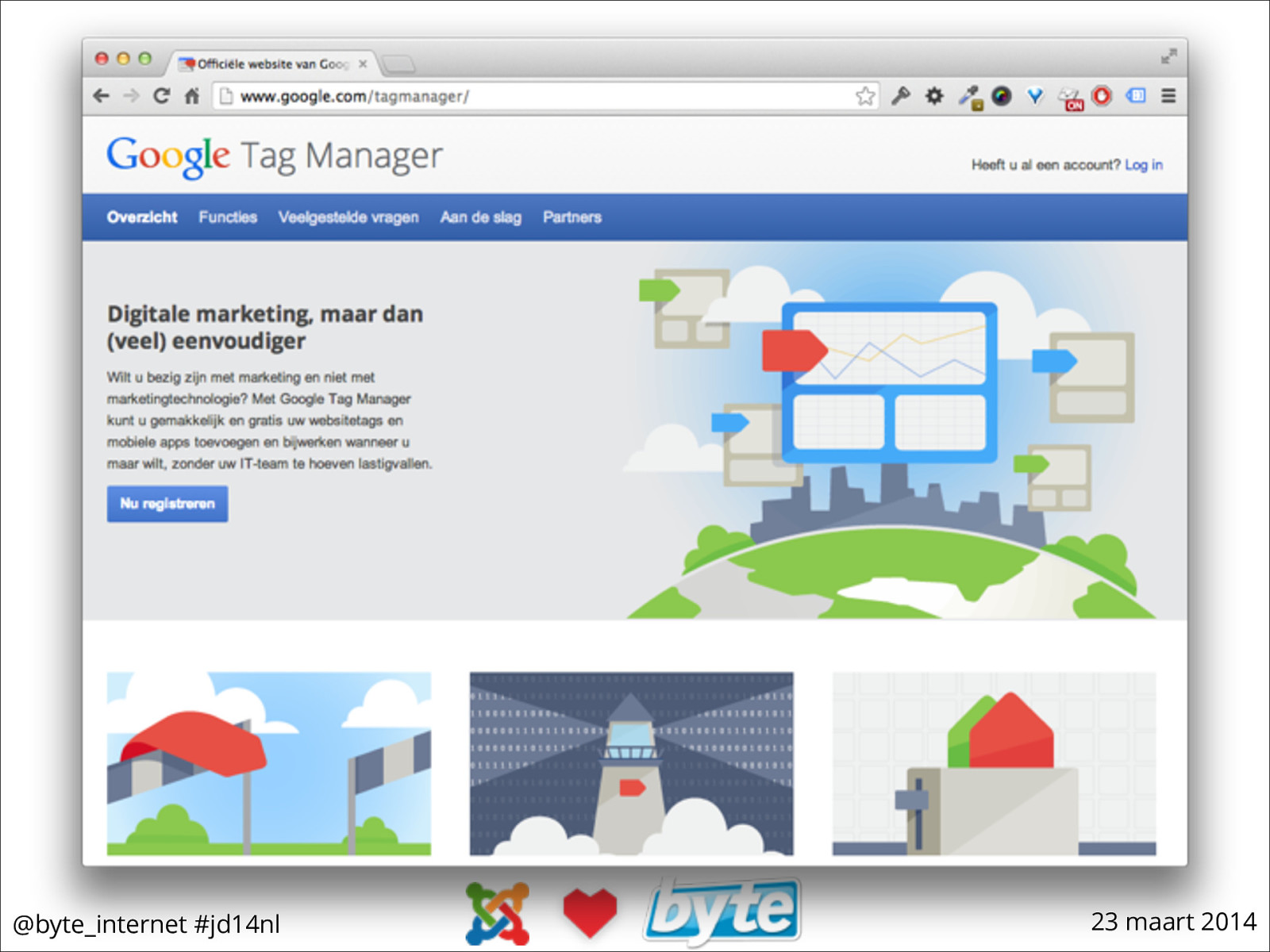
Task: Open the blue square extension icon
Action: coord(1136,96)
